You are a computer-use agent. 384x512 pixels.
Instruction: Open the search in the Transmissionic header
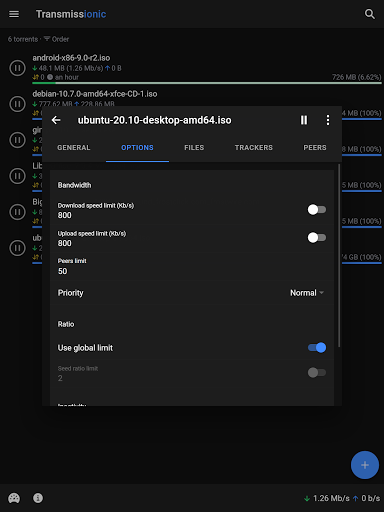coord(370,14)
